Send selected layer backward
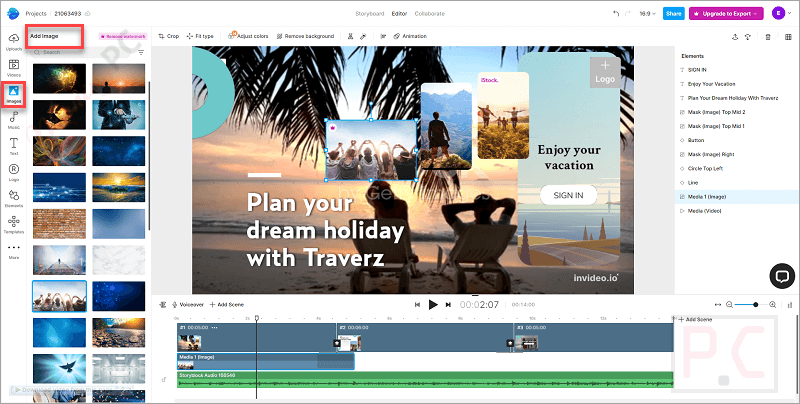 748,37
